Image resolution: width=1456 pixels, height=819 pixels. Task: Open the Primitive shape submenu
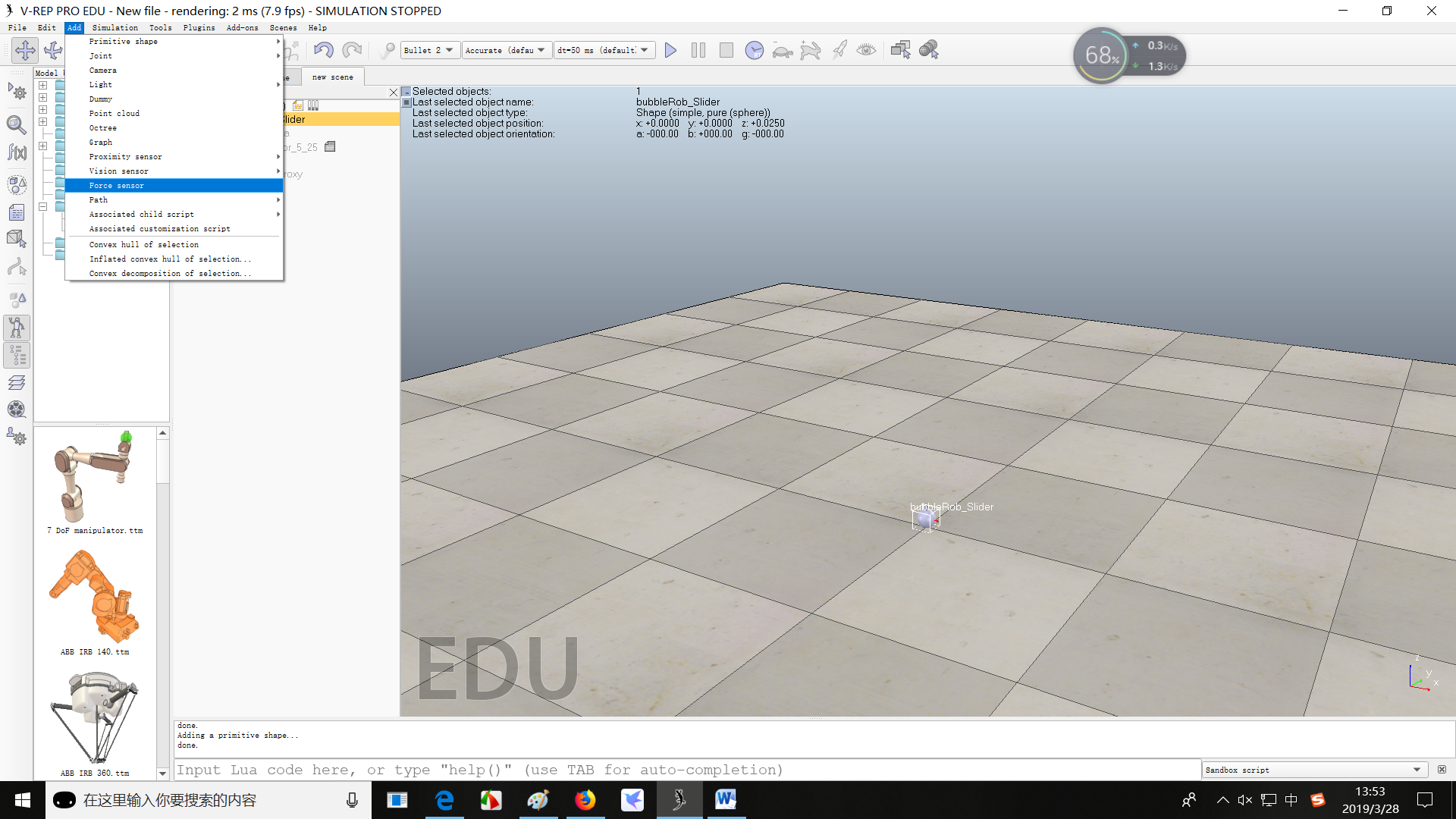pyautogui.click(x=124, y=42)
